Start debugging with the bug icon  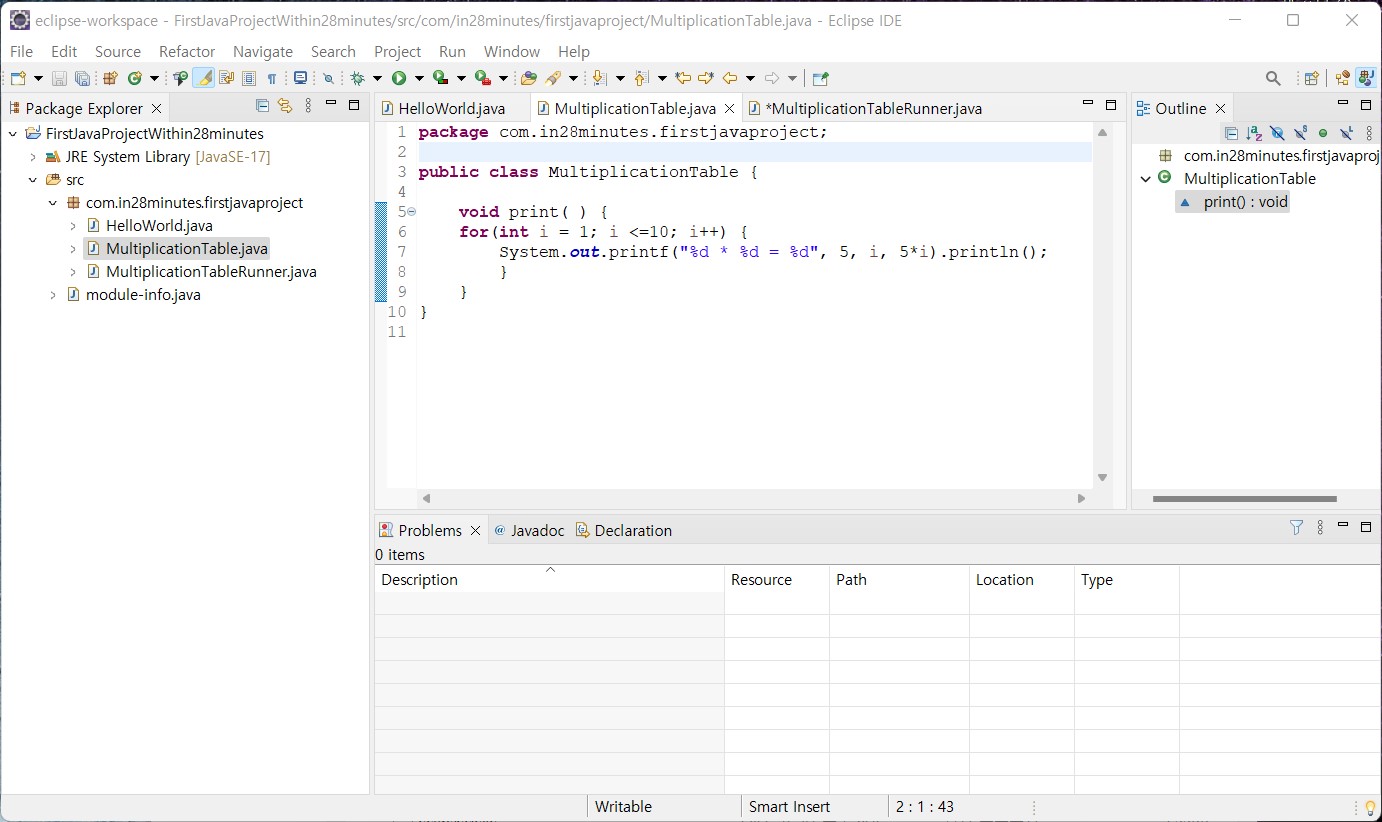358,78
